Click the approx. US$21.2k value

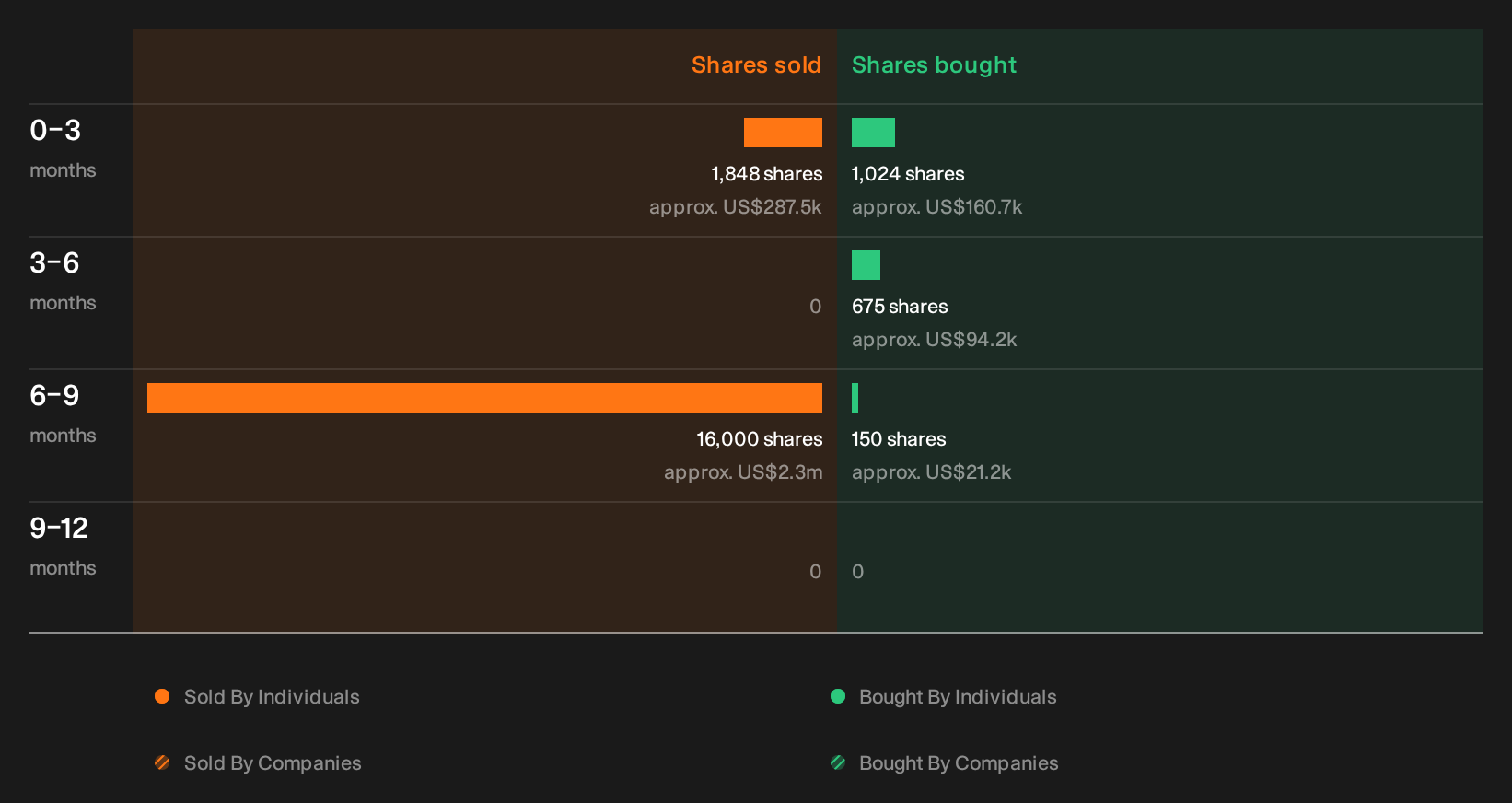point(931,472)
